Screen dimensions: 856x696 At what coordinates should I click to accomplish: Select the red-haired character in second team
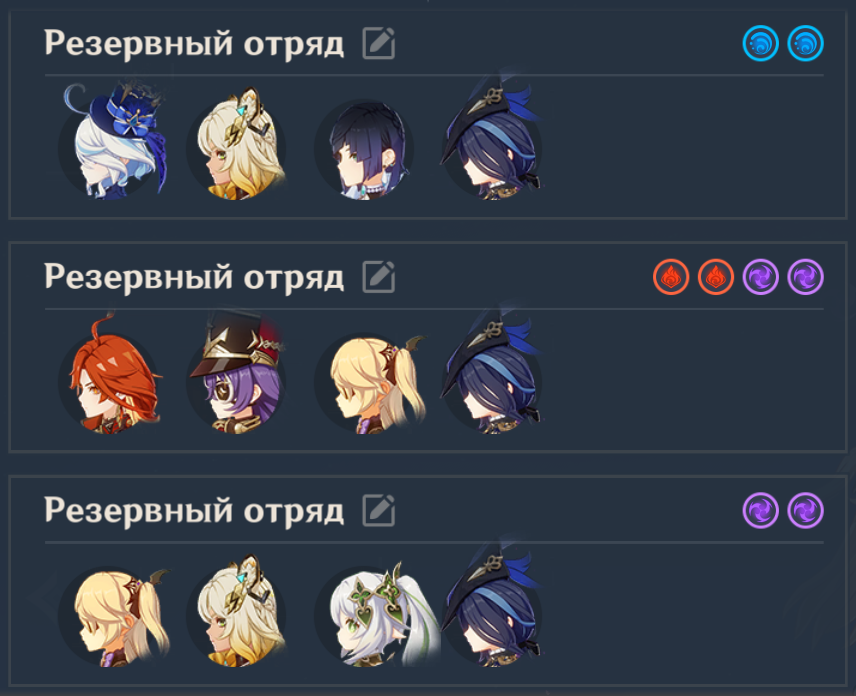[113, 377]
